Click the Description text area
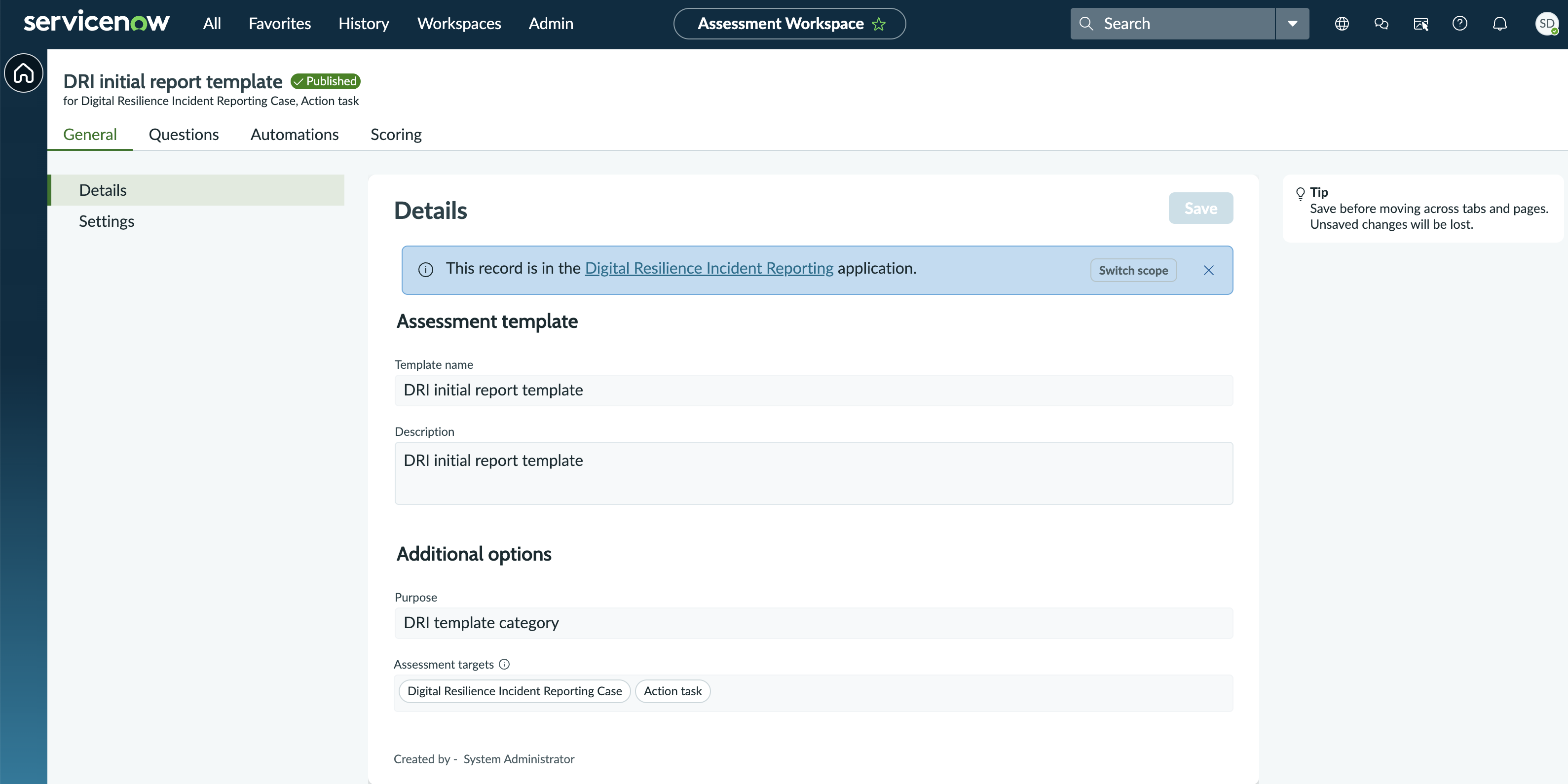 click(814, 473)
